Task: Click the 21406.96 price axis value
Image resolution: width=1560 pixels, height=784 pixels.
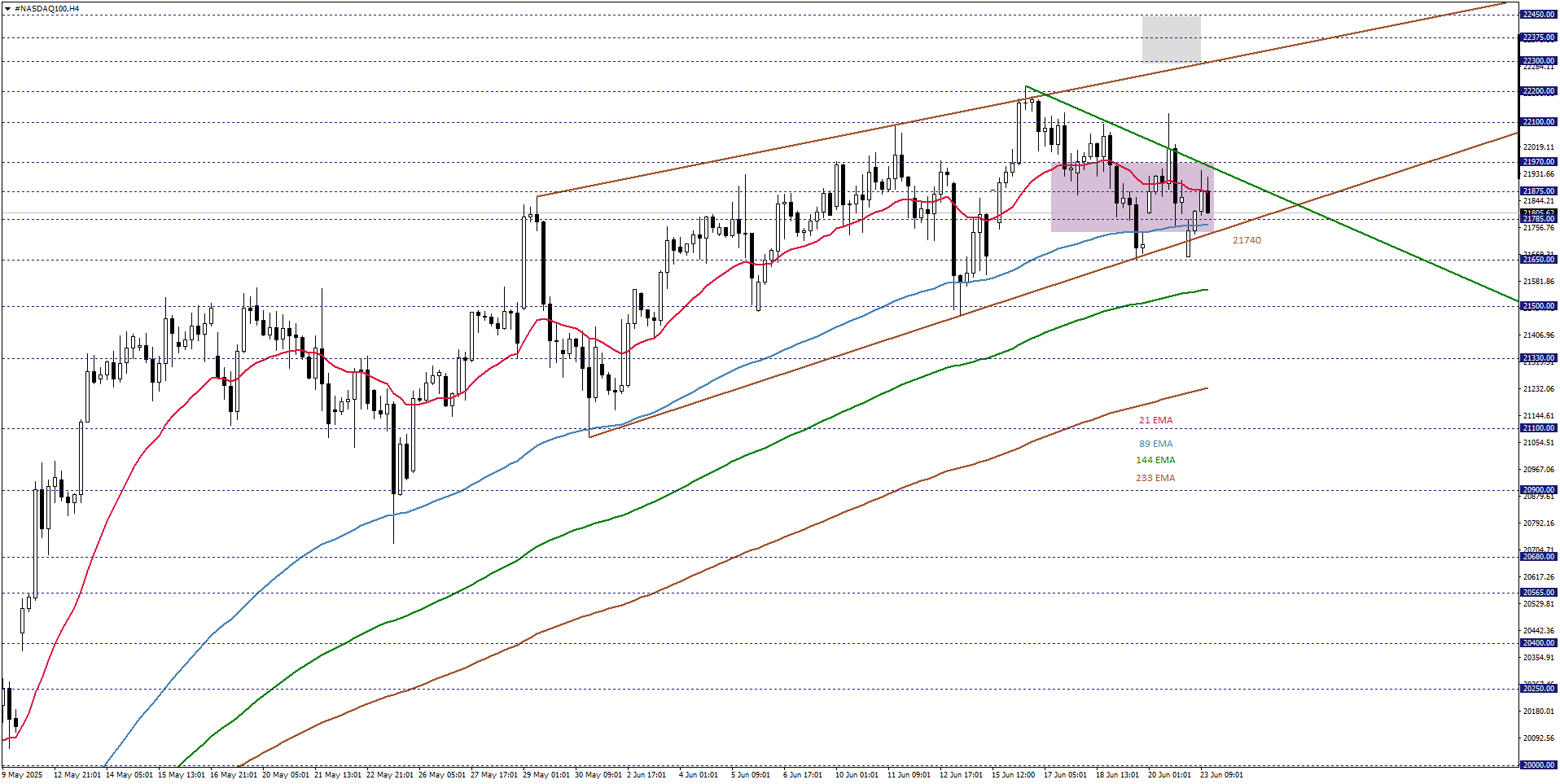Action: pos(1538,335)
